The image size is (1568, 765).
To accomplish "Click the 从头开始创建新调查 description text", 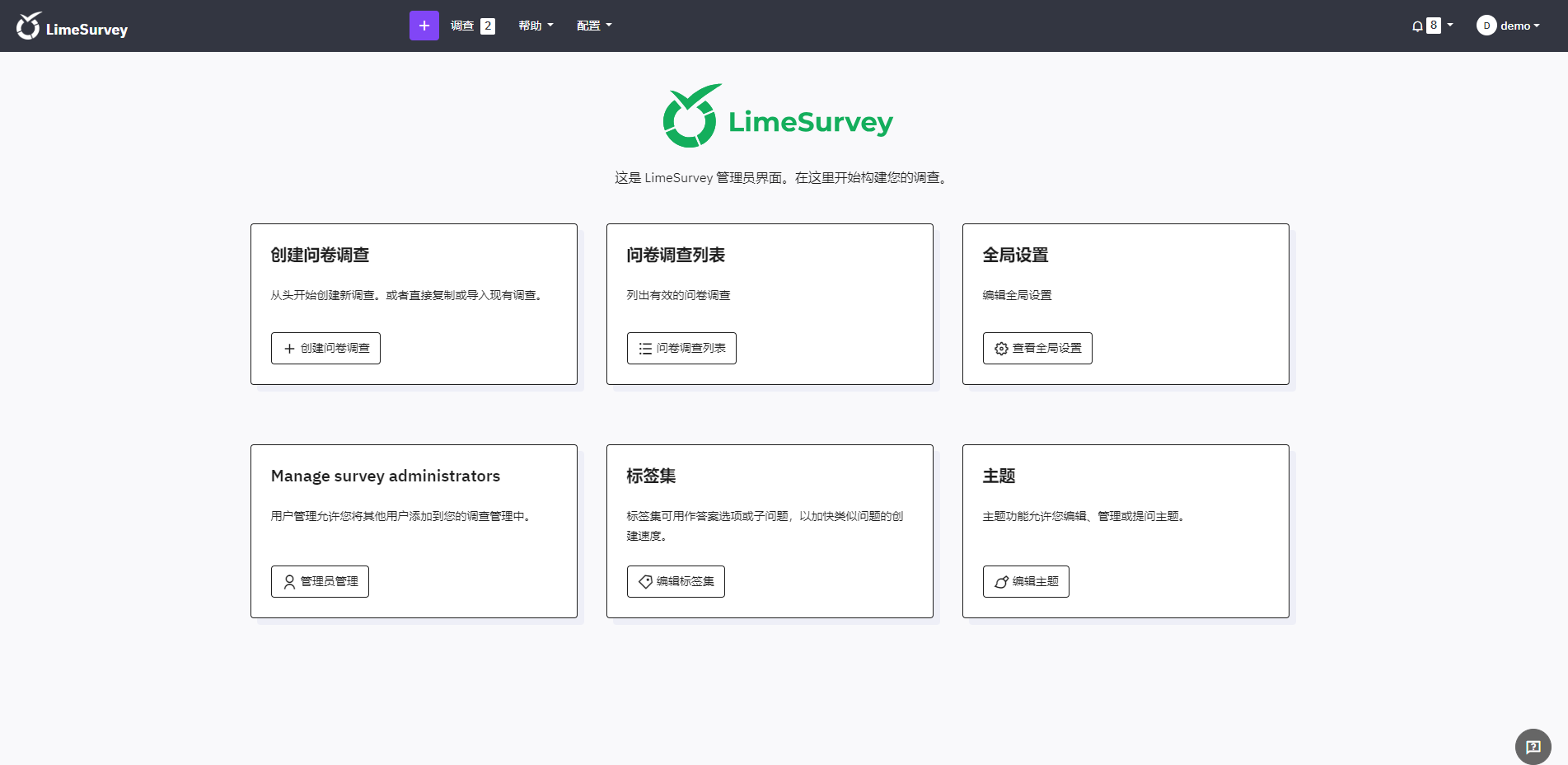I will (409, 295).
